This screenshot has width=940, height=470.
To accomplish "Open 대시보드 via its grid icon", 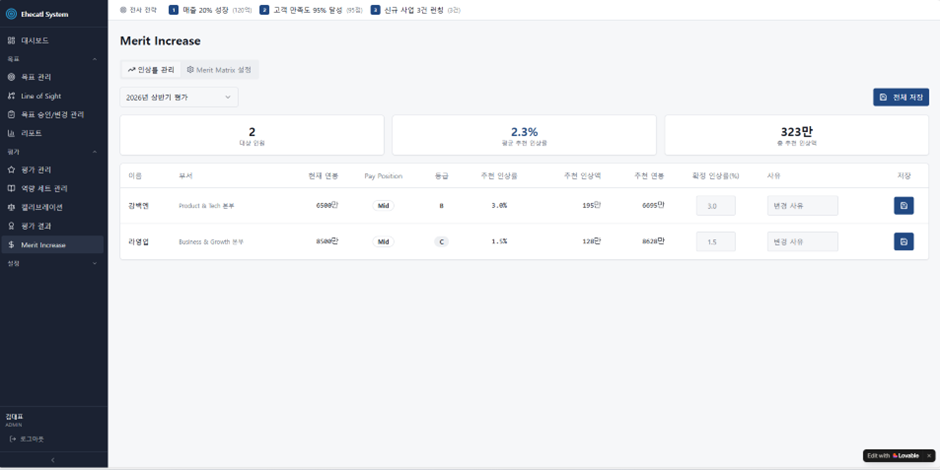I will [x=11, y=41].
